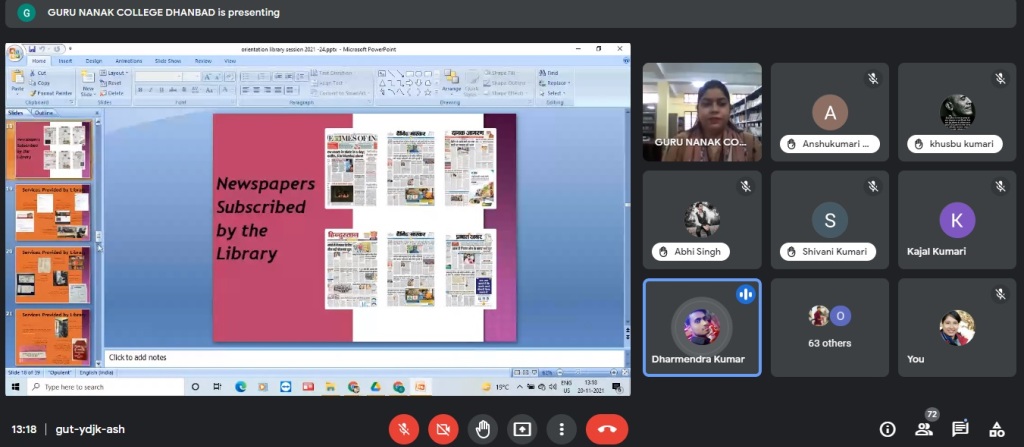1024x447 pixels.
Task: Open More options three-dot menu
Action: [x=561, y=429]
